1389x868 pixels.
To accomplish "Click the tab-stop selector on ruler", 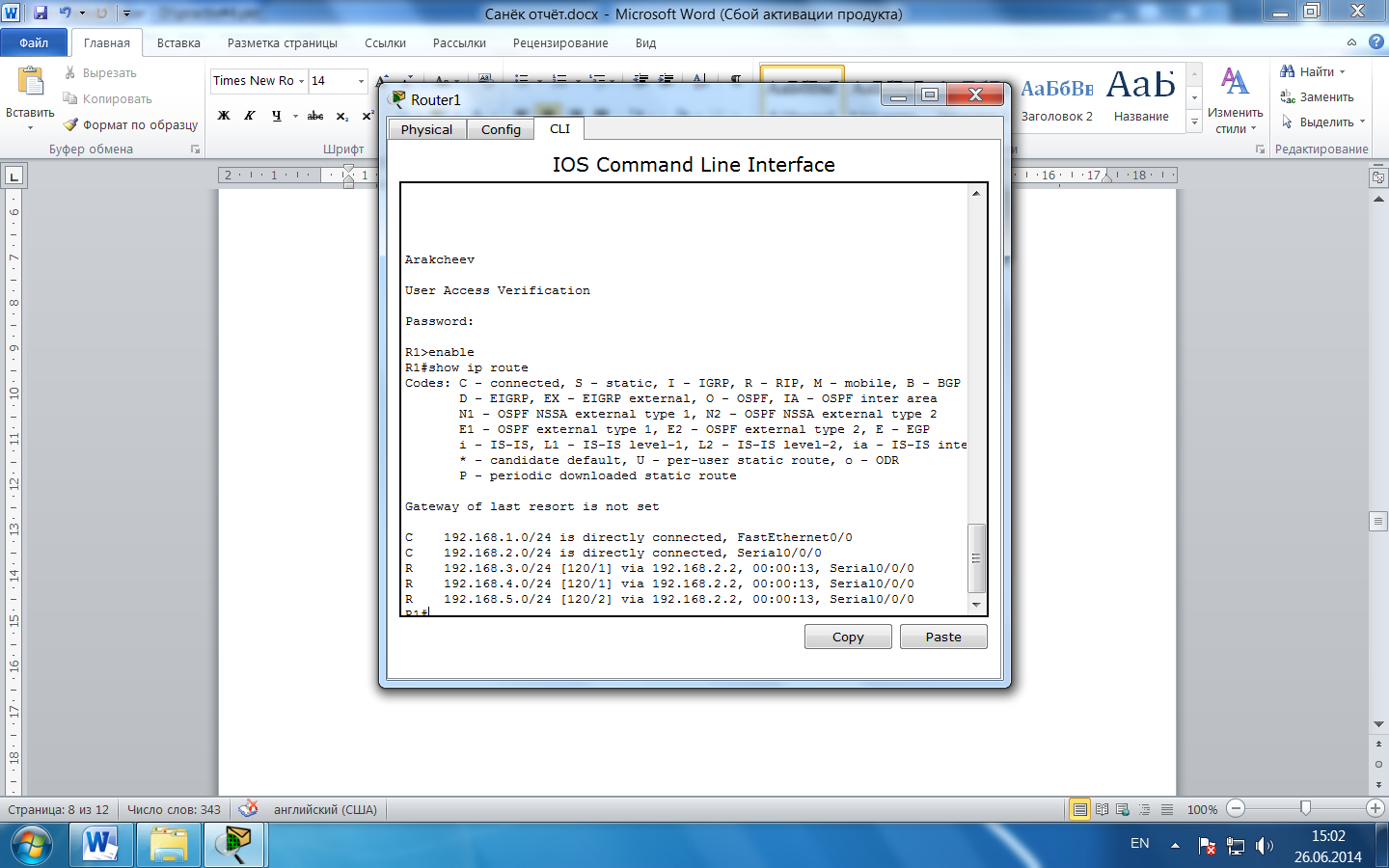I will click(x=14, y=176).
